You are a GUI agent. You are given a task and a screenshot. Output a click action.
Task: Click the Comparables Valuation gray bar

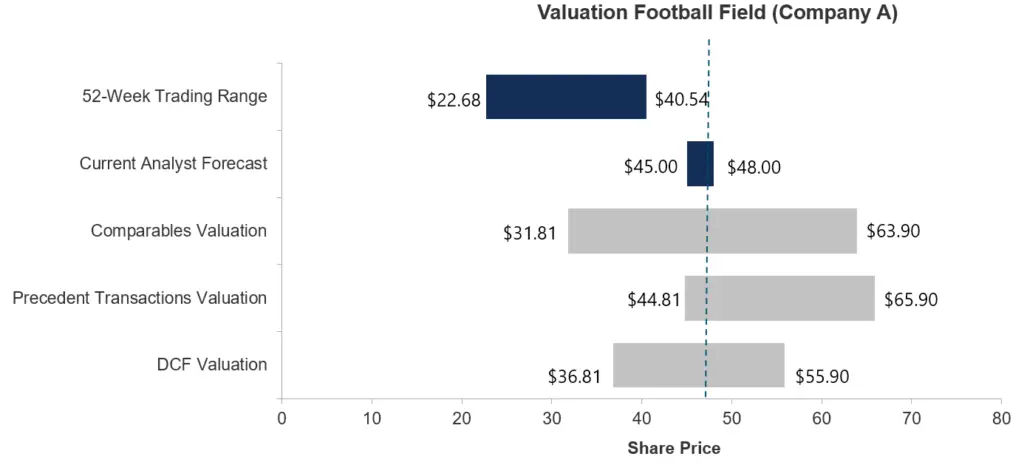pos(712,231)
